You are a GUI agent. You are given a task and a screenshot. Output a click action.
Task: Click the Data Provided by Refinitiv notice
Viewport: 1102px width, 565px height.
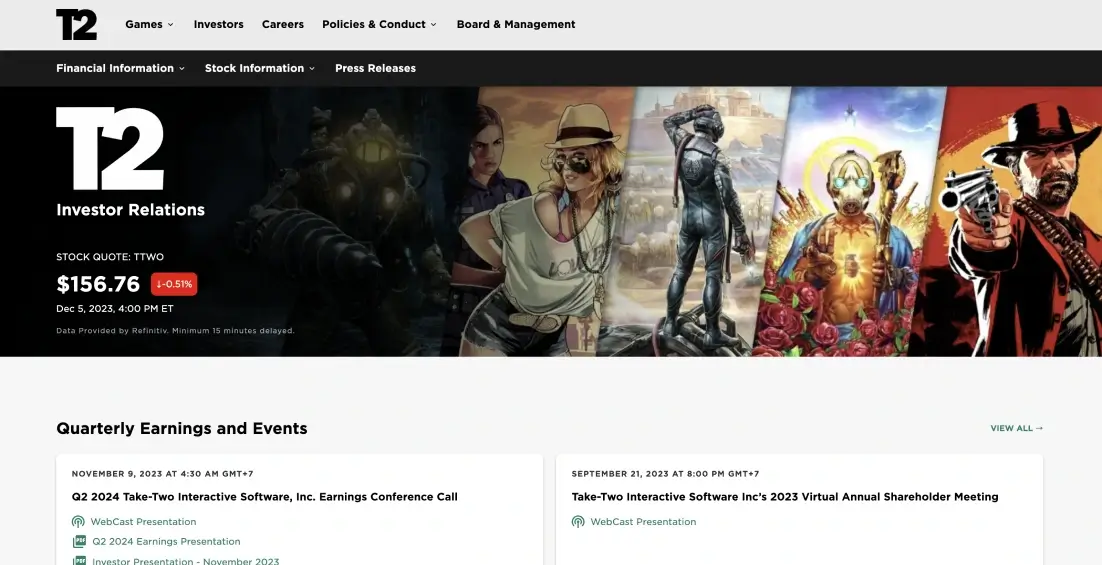pyautogui.click(x=175, y=330)
